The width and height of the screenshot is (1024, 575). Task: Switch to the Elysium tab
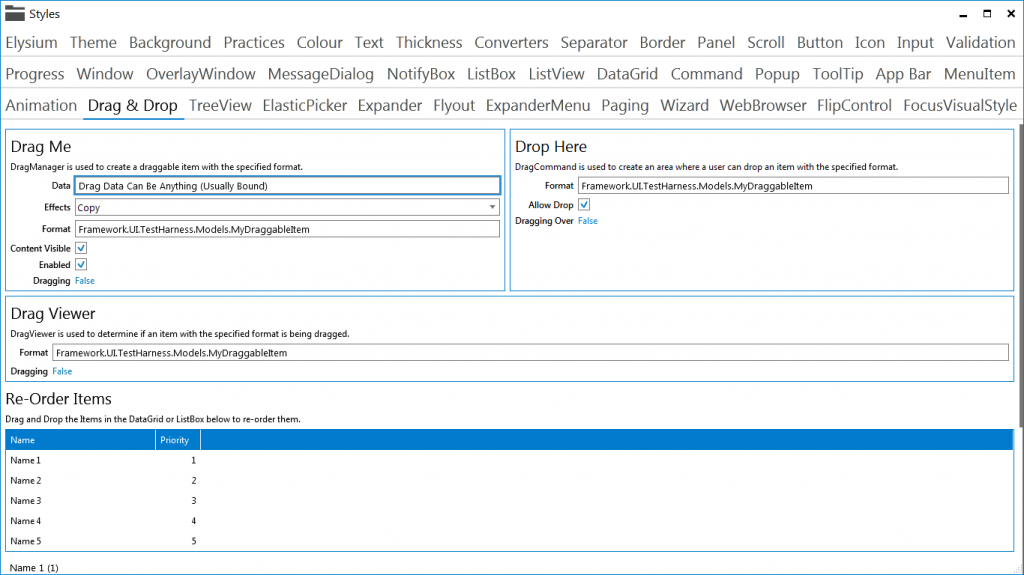31,42
